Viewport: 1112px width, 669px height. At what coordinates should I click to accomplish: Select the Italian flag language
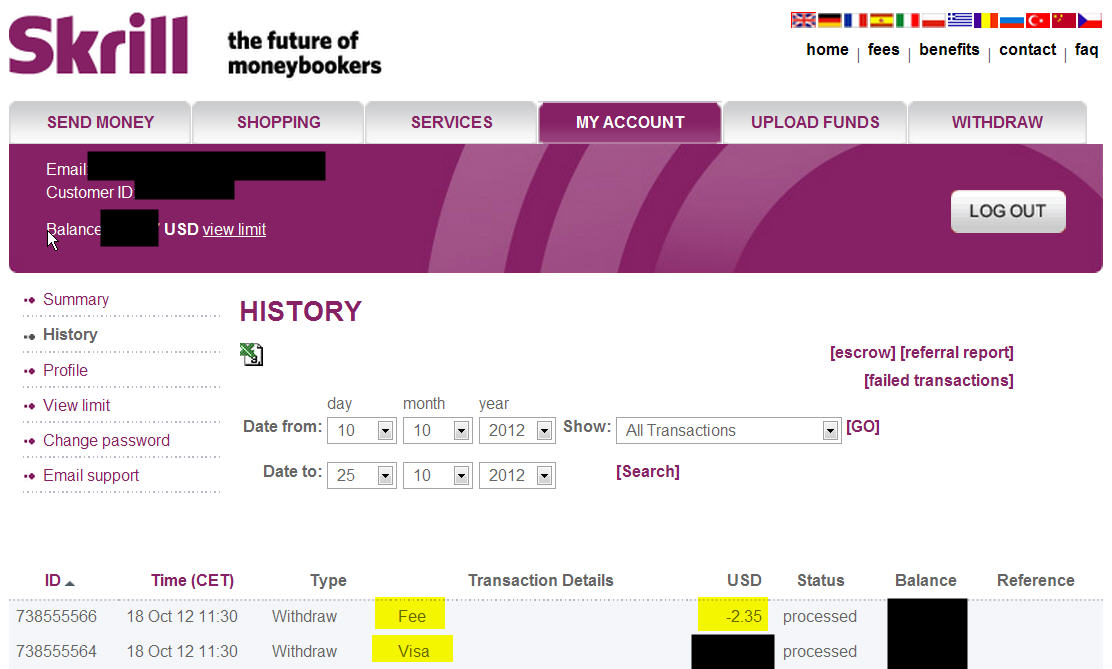907,20
